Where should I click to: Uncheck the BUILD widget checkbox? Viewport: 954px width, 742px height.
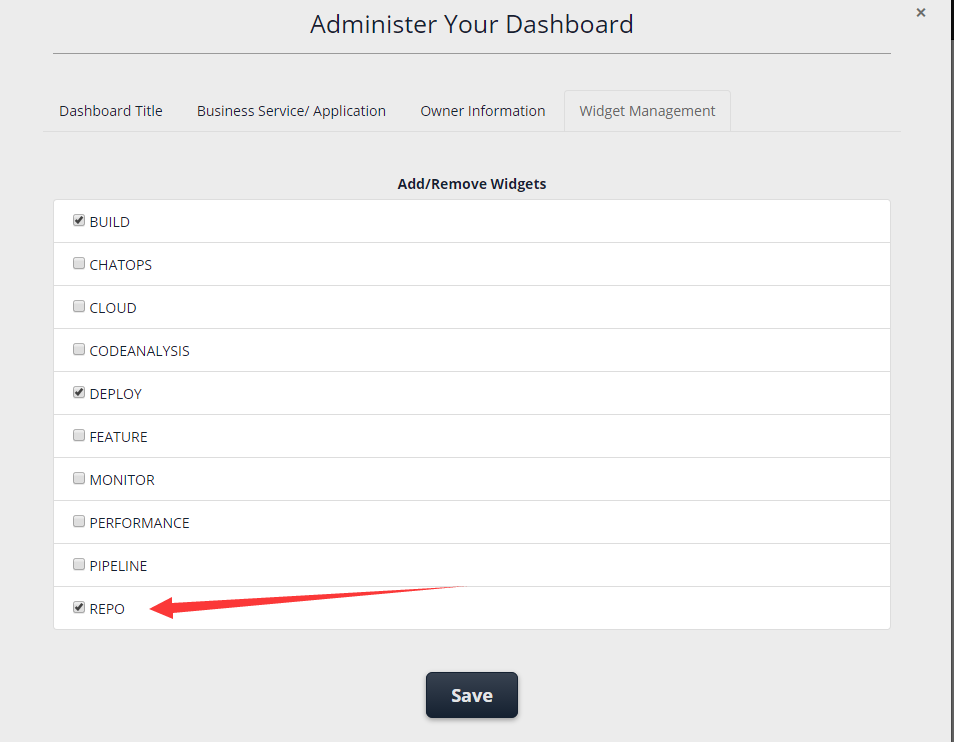coord(79,221)
